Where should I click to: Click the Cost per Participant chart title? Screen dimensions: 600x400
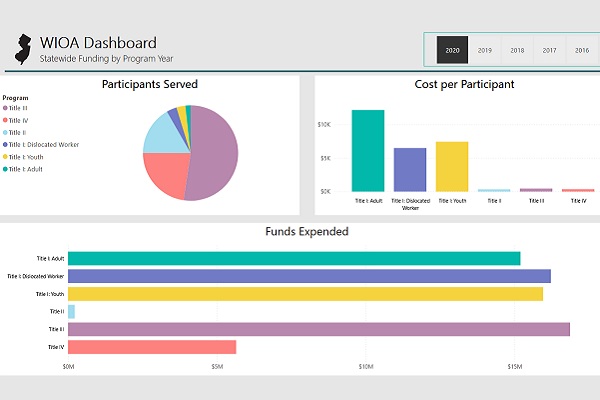[x=464, y=84]
